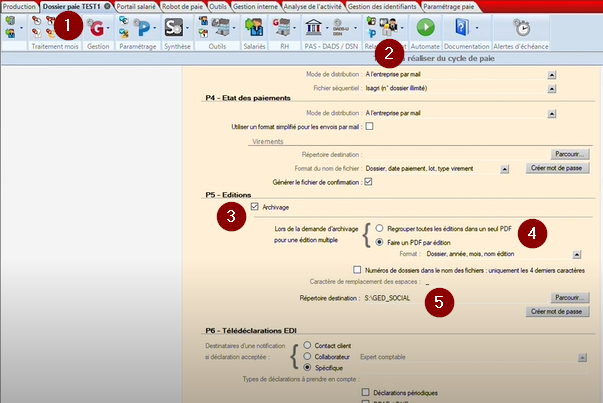Click the euro speech-bubble icon in Paramétrage group

tap(123, 21)
